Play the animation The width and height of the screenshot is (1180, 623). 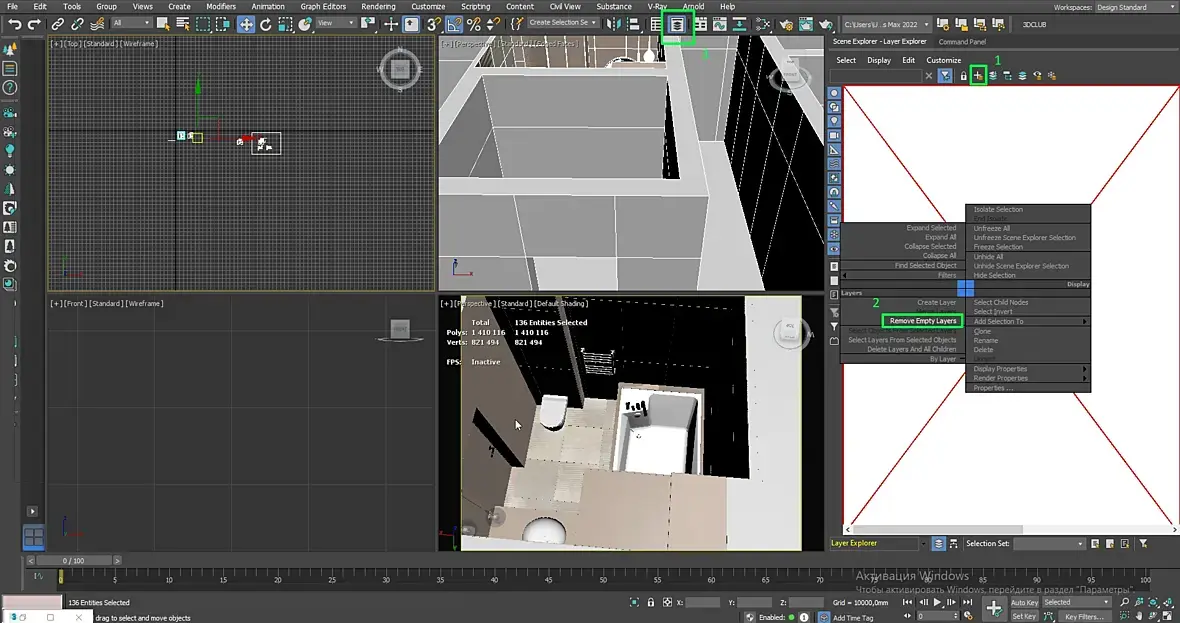(x=937, y=603)
